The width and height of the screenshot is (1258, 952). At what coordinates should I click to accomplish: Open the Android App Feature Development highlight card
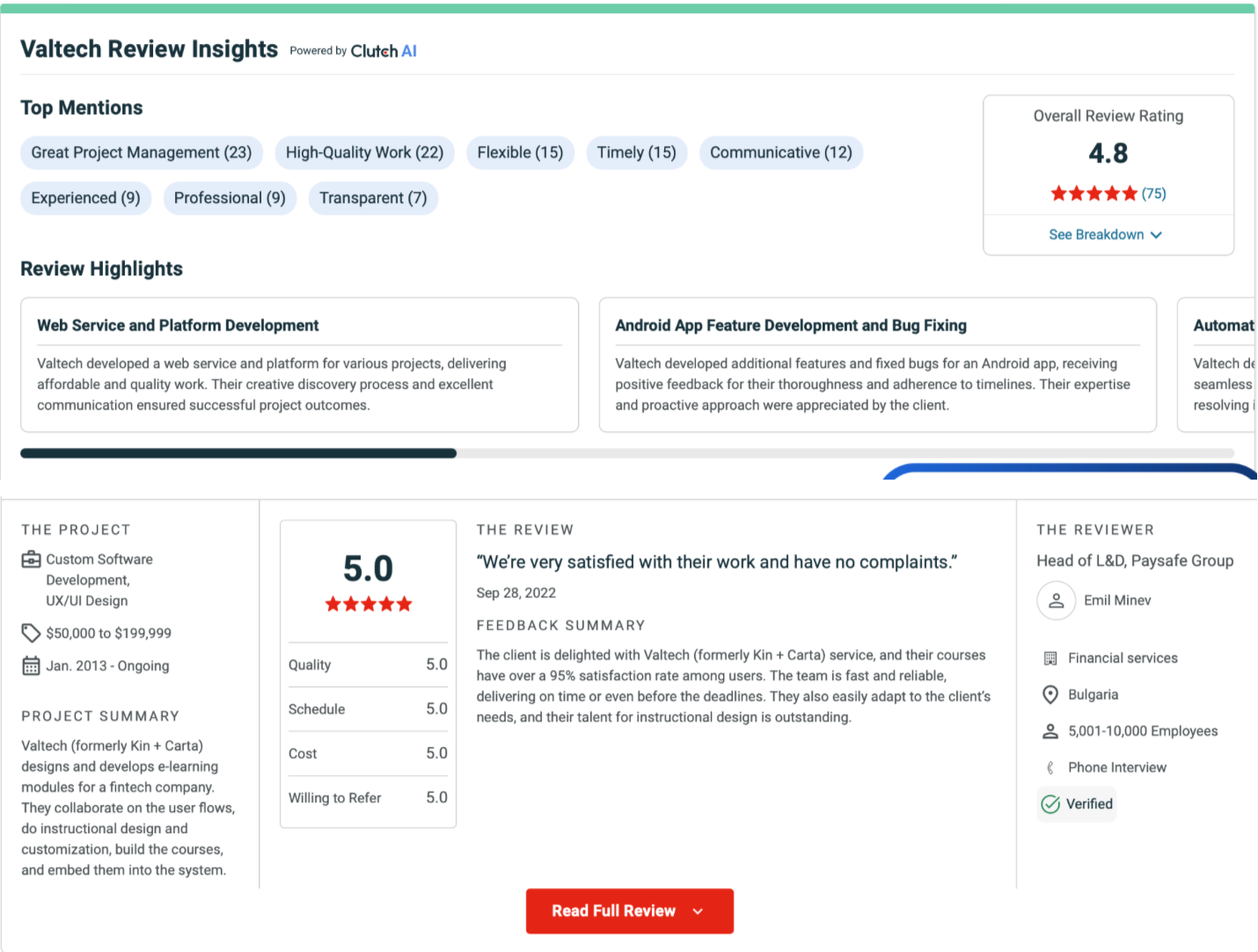877,364
